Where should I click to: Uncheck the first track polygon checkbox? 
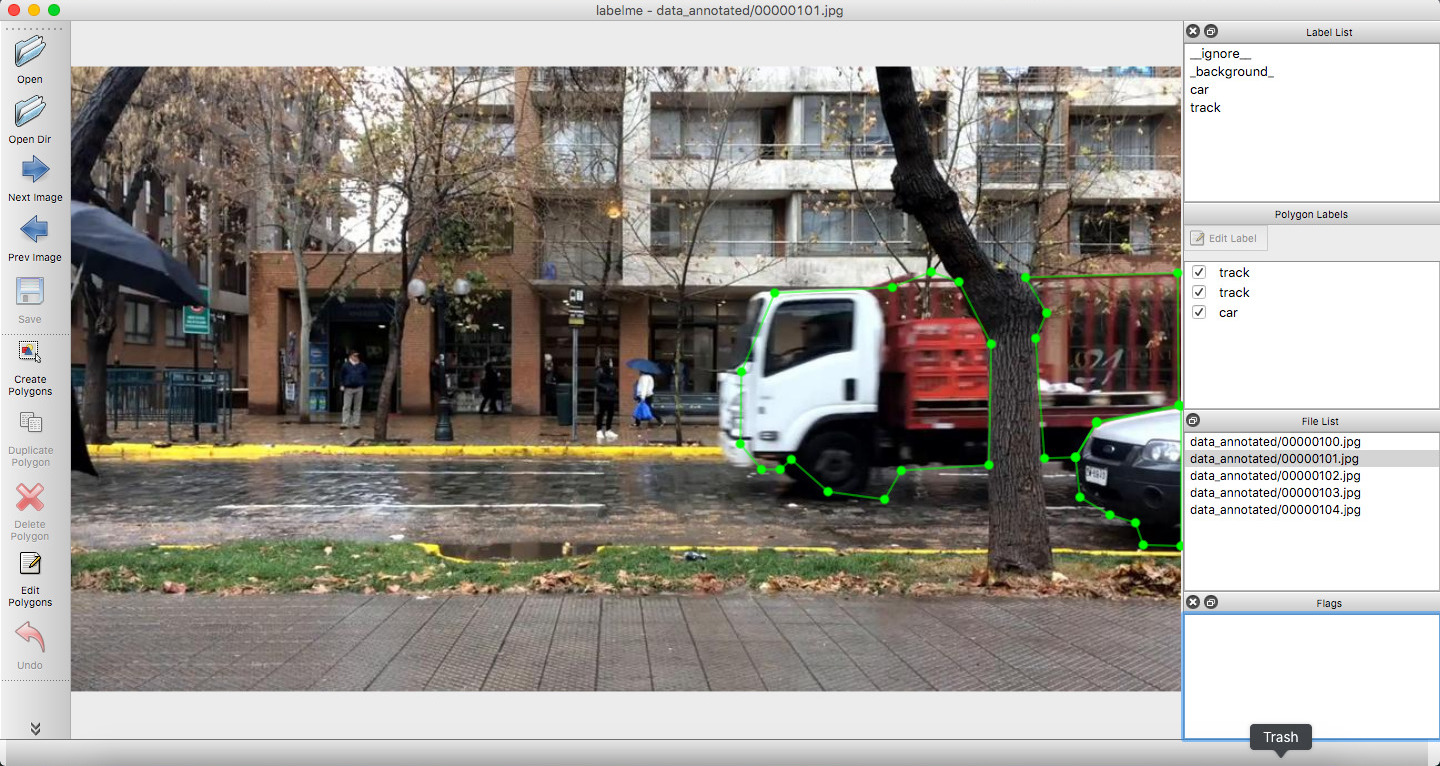(1199, 272)
